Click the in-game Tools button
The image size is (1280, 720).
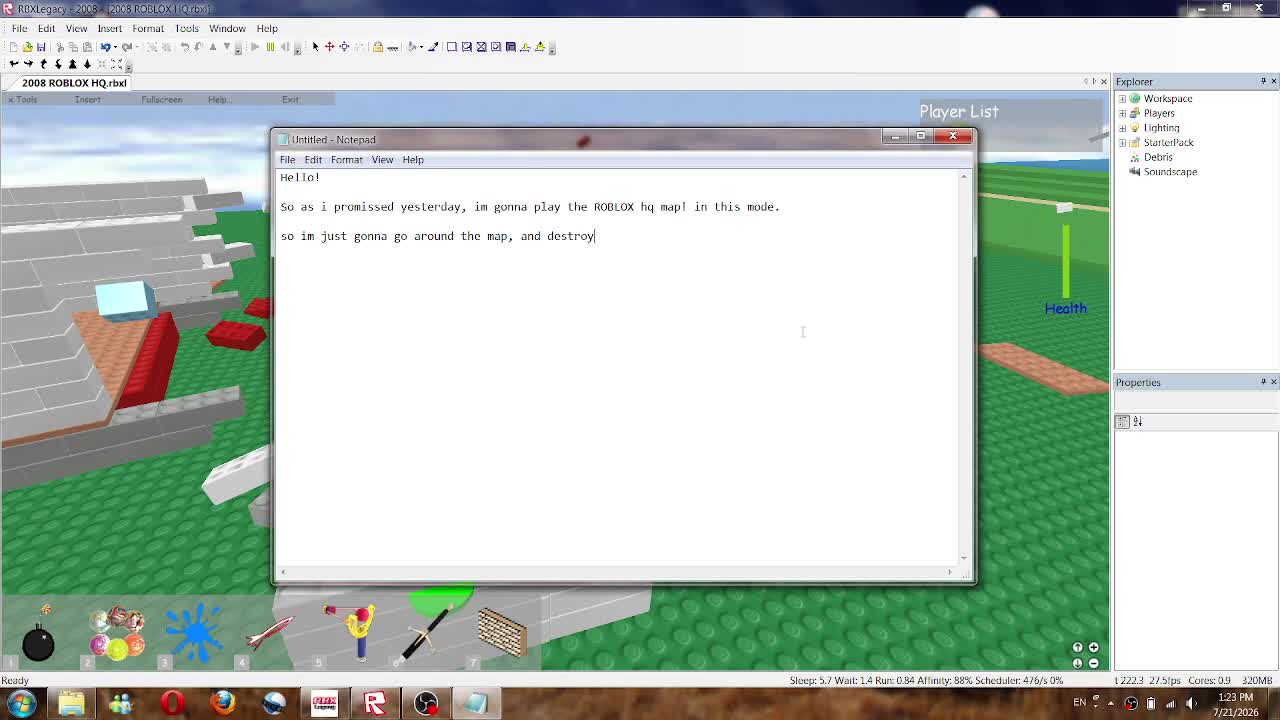24,99
